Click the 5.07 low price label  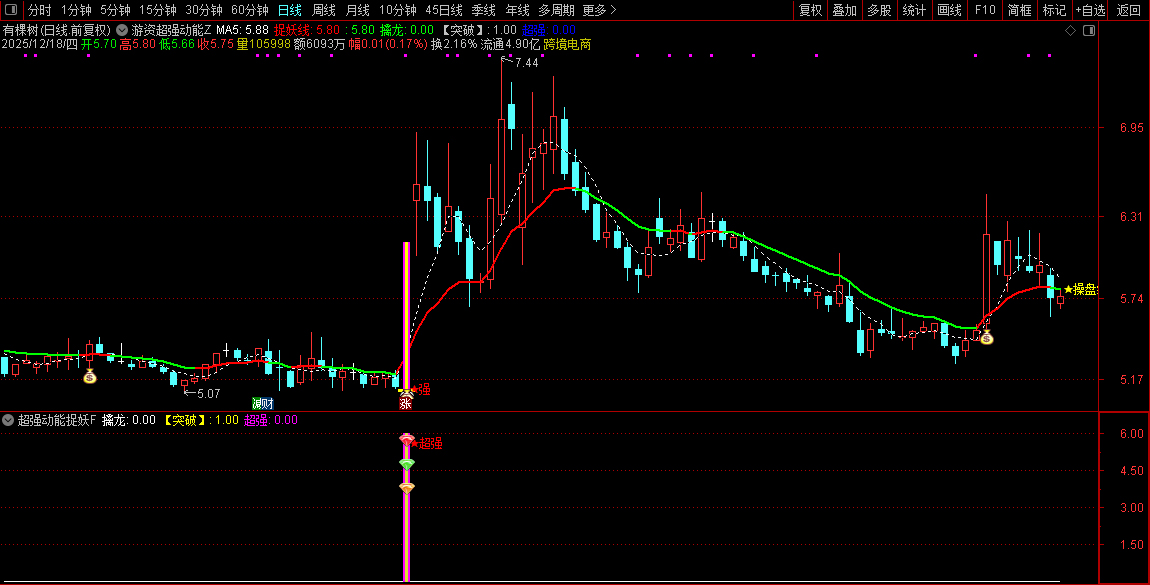pyautogui.click(x=208, y=394)
